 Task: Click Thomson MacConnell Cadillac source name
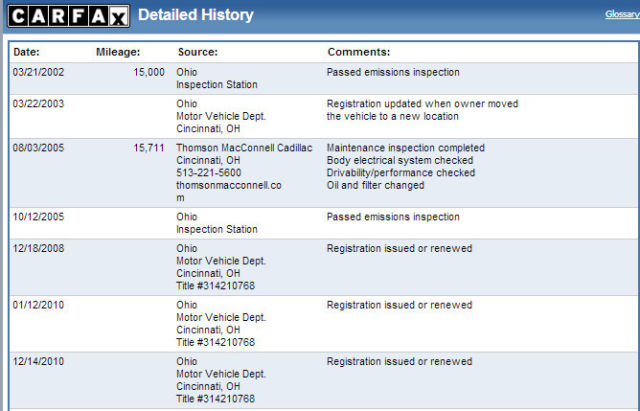point(244,148)
